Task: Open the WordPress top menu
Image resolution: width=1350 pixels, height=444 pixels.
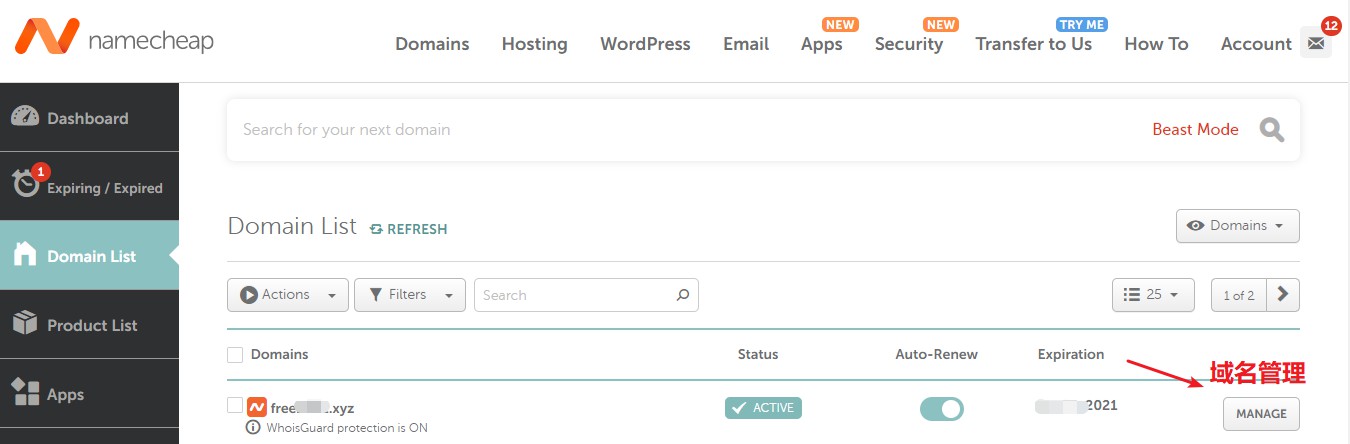Action: (x=645, y=44)
